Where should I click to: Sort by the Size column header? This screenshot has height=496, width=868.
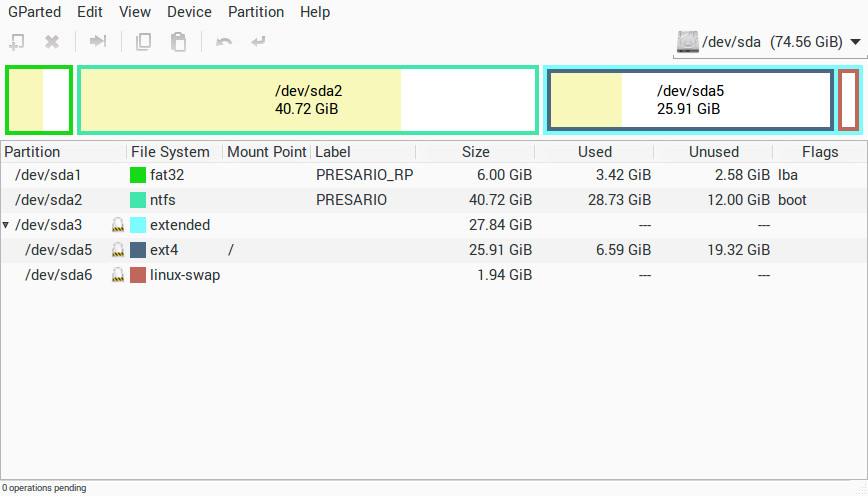(475, 152)
